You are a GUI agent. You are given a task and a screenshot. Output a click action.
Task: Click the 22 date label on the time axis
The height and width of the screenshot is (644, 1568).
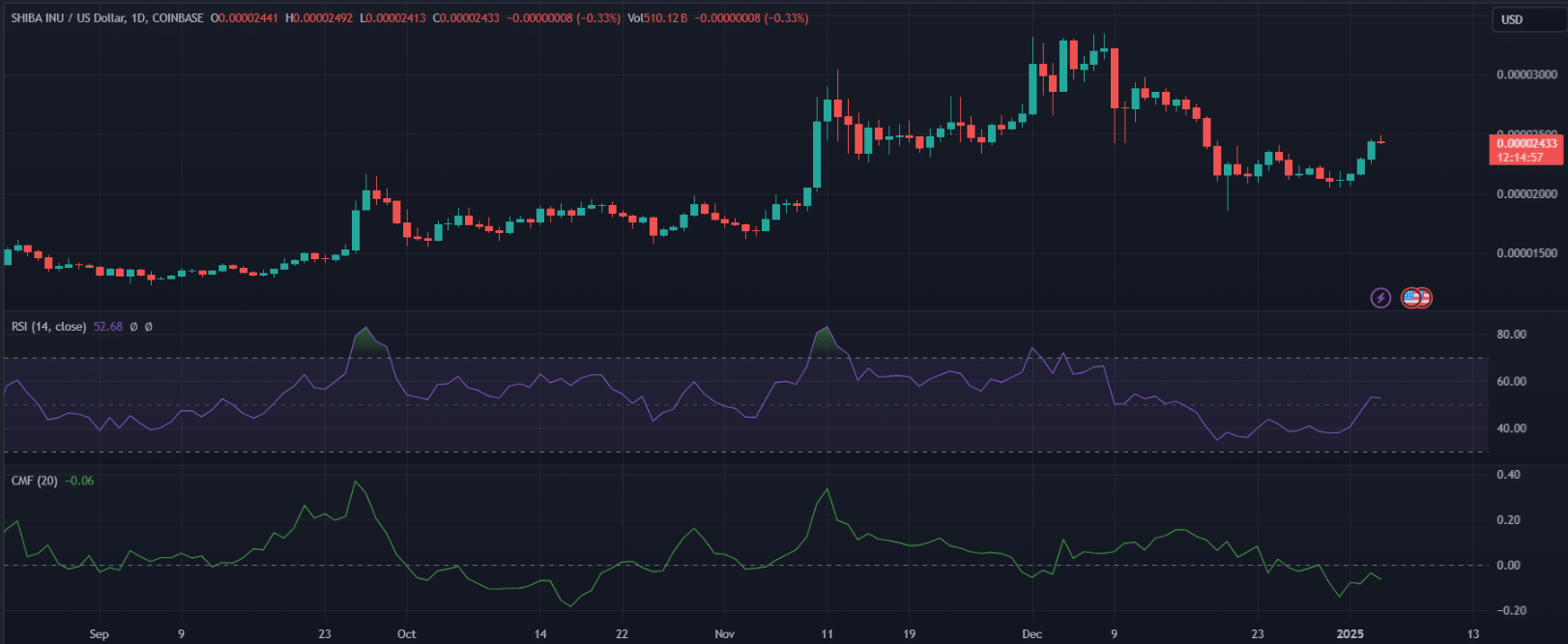click(x=622, y=634)
